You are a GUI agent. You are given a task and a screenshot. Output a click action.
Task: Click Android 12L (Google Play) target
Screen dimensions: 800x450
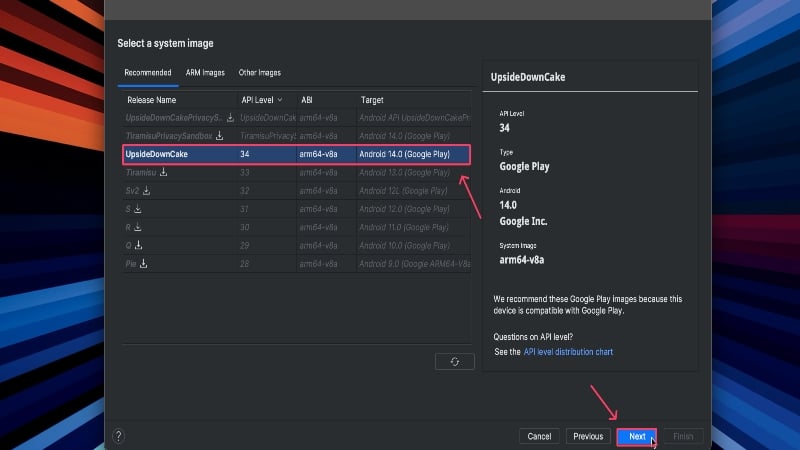(x=403, y=191)
